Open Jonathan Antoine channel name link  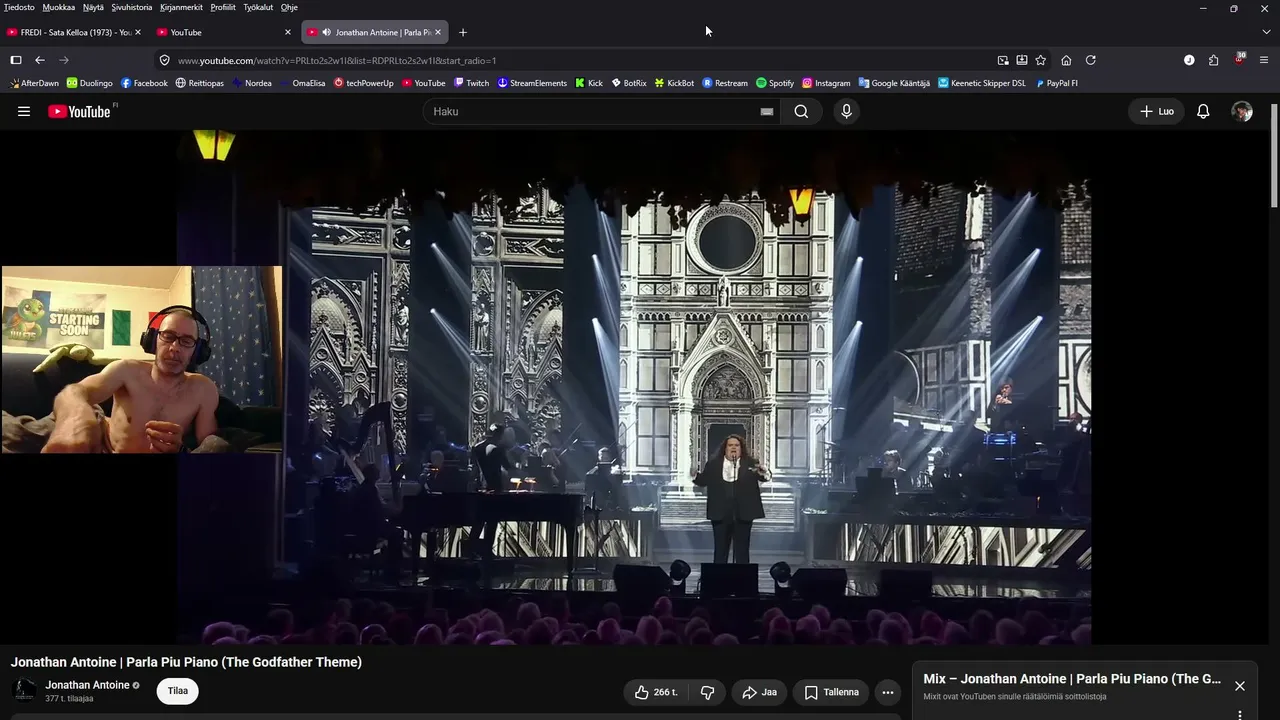(87, 685)
